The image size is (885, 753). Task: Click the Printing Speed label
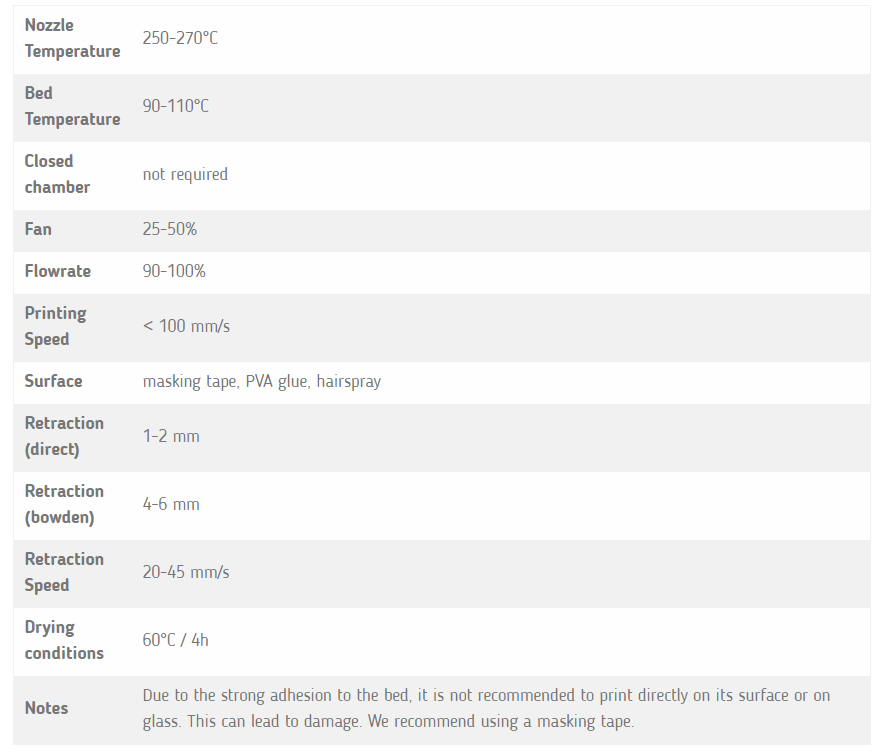click(55, 326)
